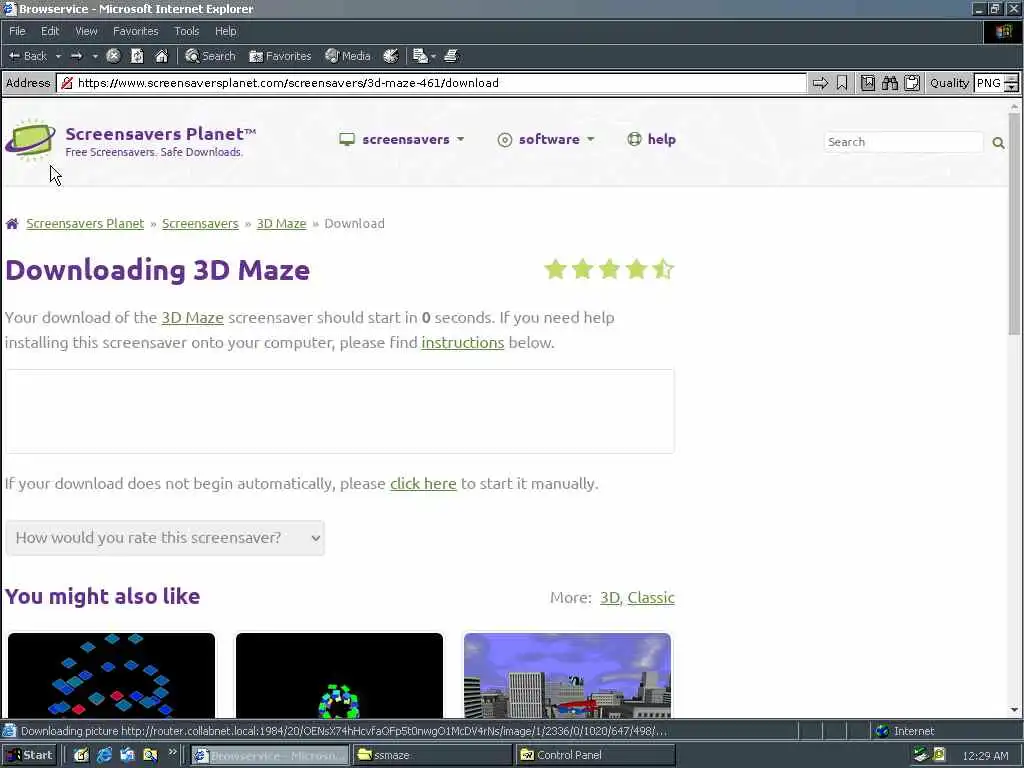
Task: Go to the Home page icon
Action: [x=161, y=56]
